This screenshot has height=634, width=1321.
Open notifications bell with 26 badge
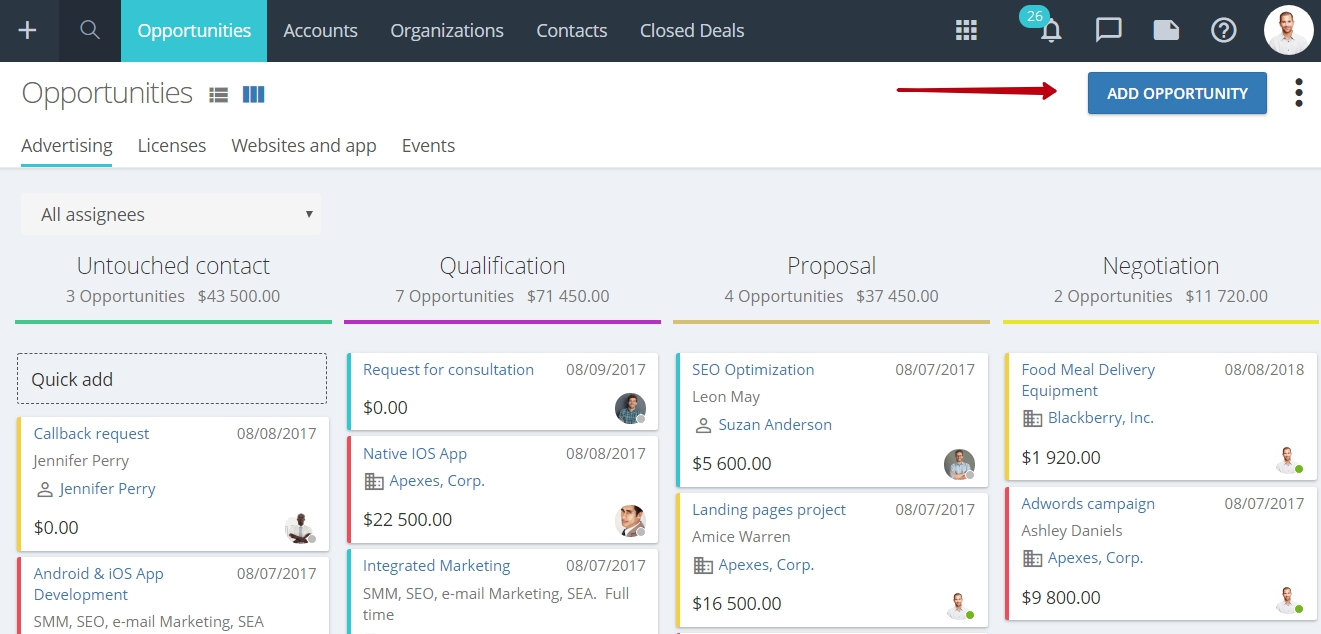click(x=1050, y=30)
